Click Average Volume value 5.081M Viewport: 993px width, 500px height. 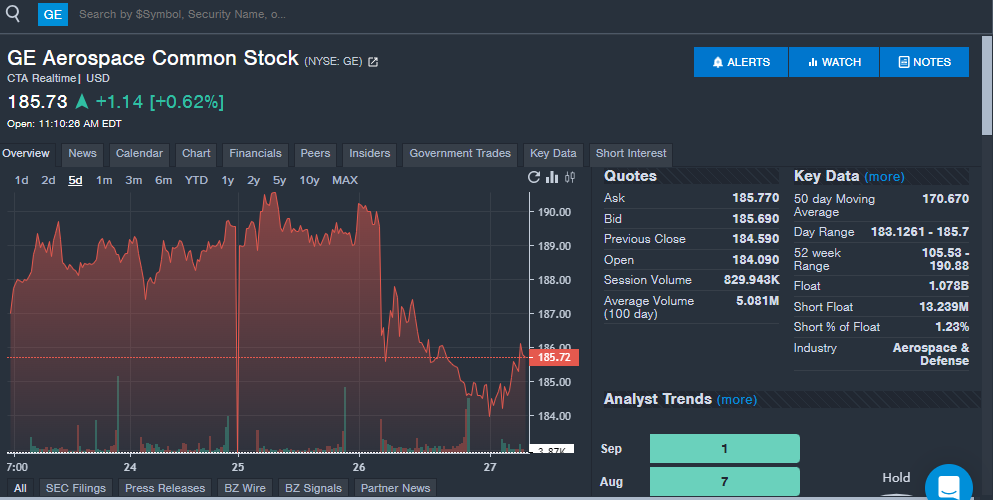[x=757, y=301]
